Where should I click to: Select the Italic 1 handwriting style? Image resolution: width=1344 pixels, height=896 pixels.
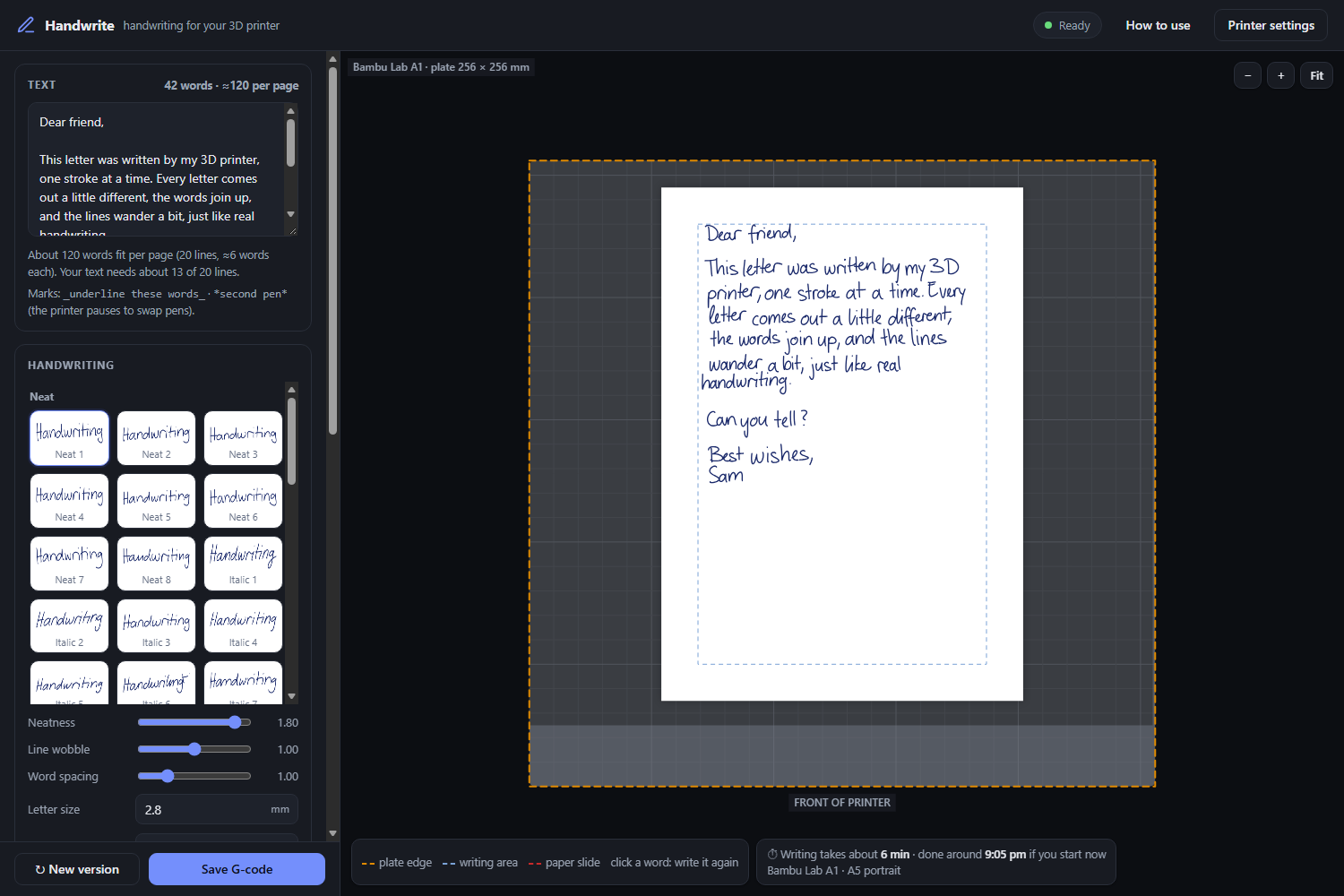[243, 564]
